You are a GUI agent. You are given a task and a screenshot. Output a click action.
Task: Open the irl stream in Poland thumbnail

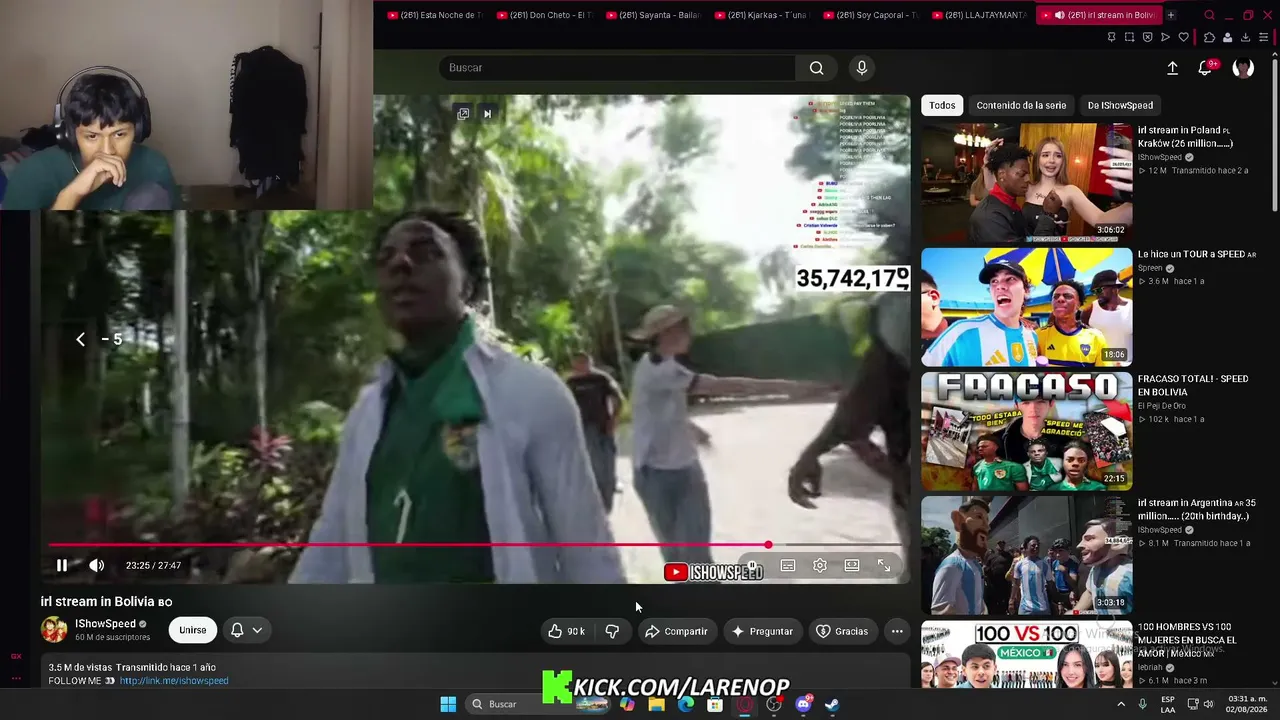click(x=1026, y=183)
